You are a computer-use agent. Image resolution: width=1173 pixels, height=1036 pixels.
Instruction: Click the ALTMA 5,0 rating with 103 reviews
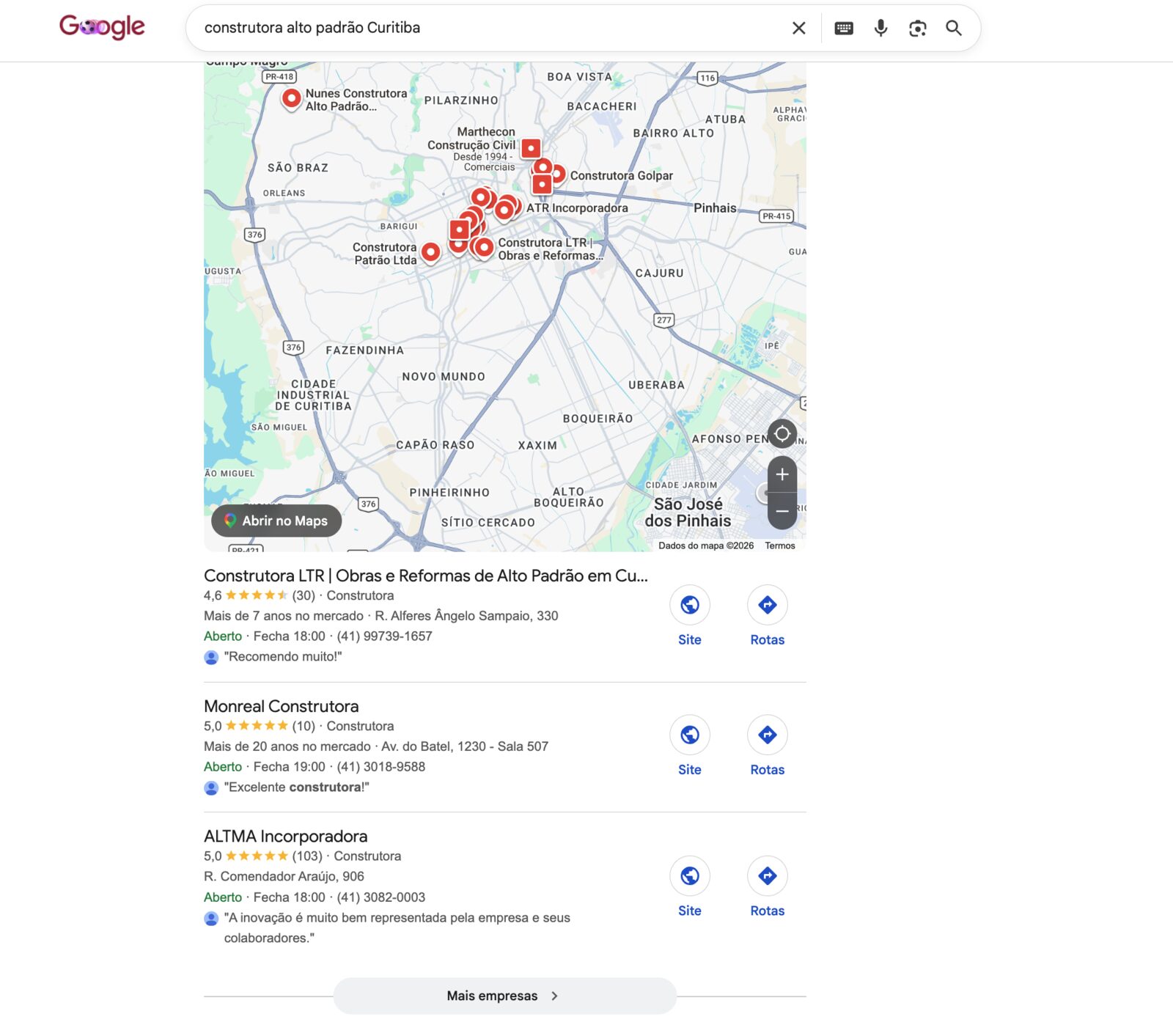pos(263,856)
